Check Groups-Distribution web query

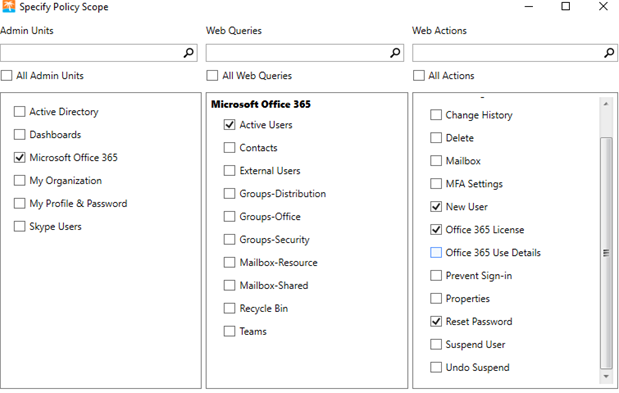229,193
